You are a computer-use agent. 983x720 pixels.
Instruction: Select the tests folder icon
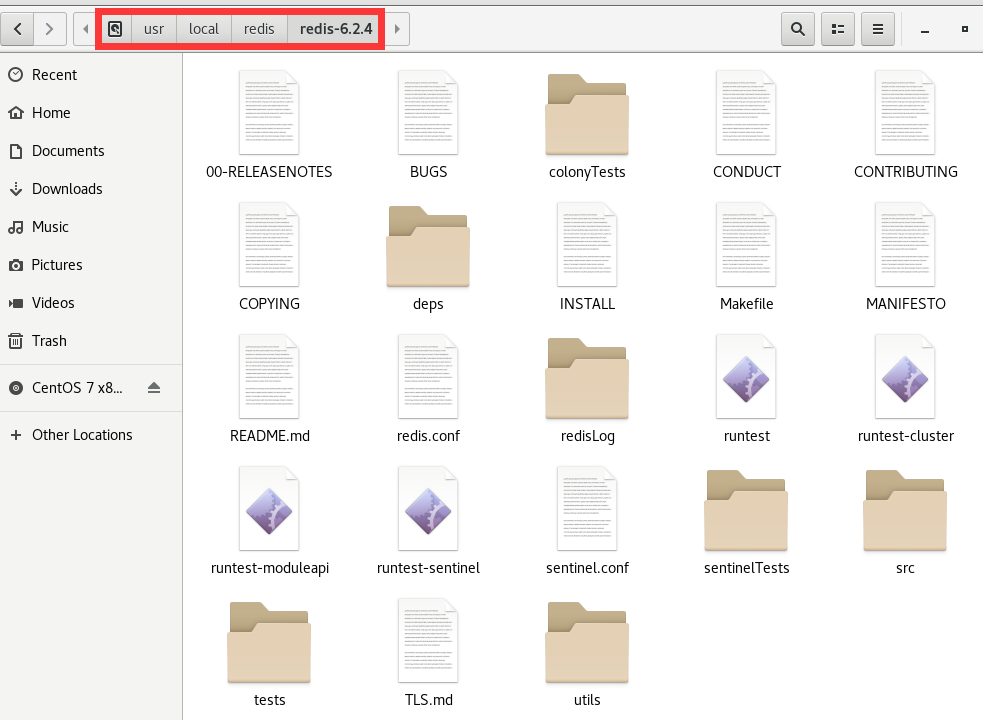[269, 643]
